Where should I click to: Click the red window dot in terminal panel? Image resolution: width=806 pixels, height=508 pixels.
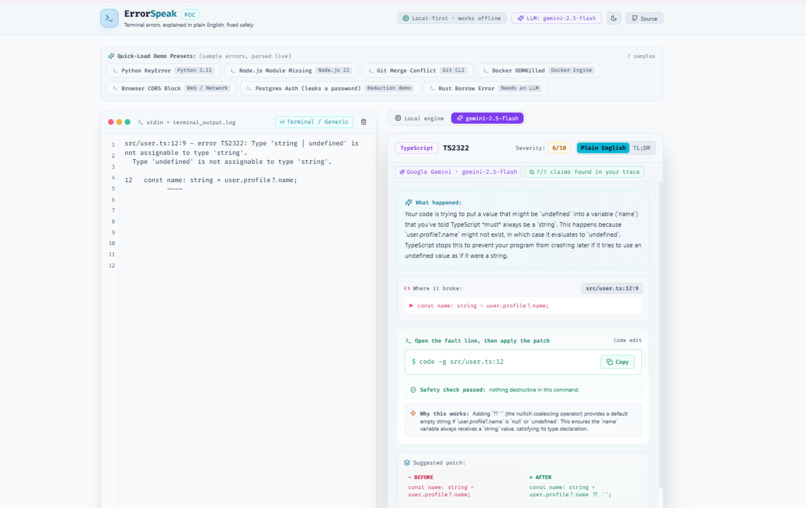coord(111,122)
